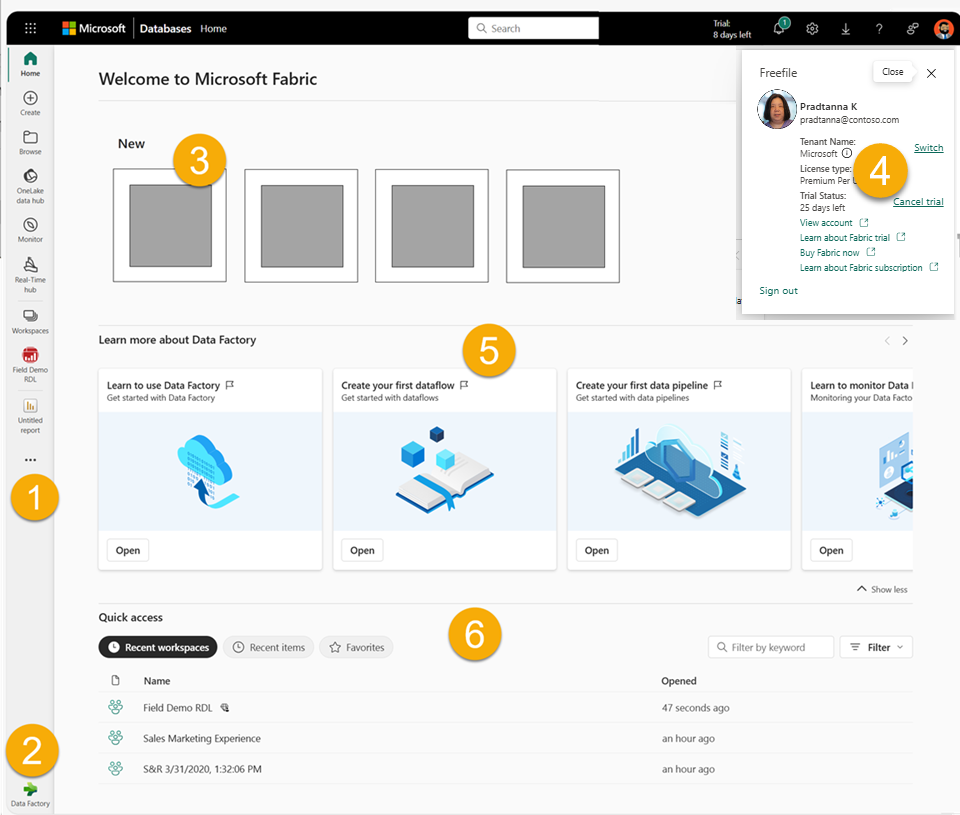Open the Data Factory experience switcher
This screenshot has width=960, height=815.
point(30,795)
